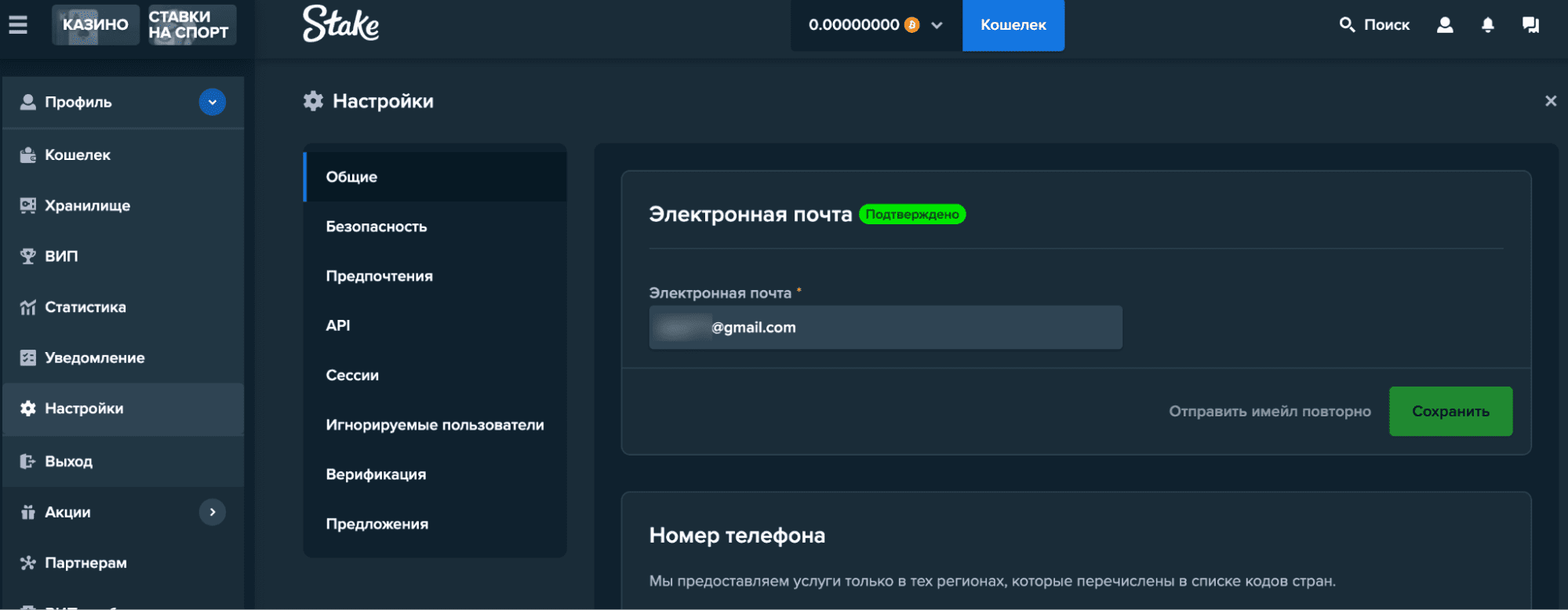Click Выход in the sidebar

point(123,462)
